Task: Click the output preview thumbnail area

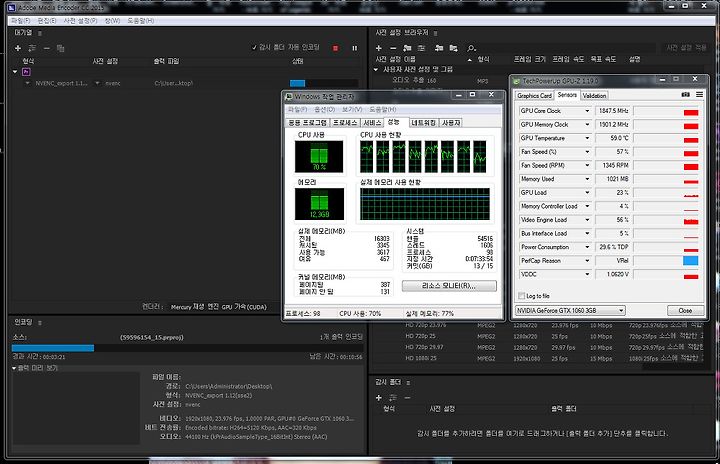Action: [76, 408]
